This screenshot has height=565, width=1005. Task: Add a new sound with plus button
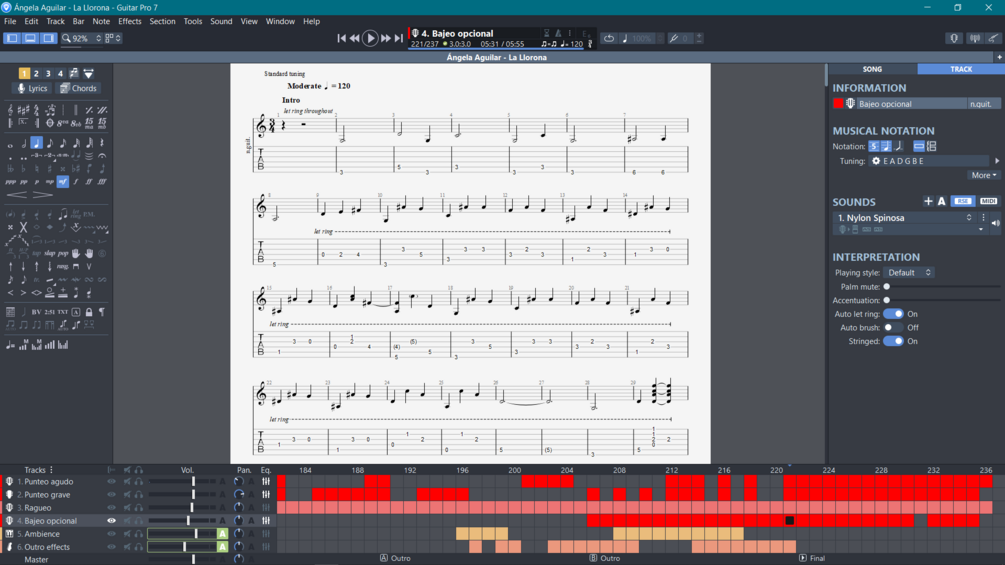tap(928, 201)
